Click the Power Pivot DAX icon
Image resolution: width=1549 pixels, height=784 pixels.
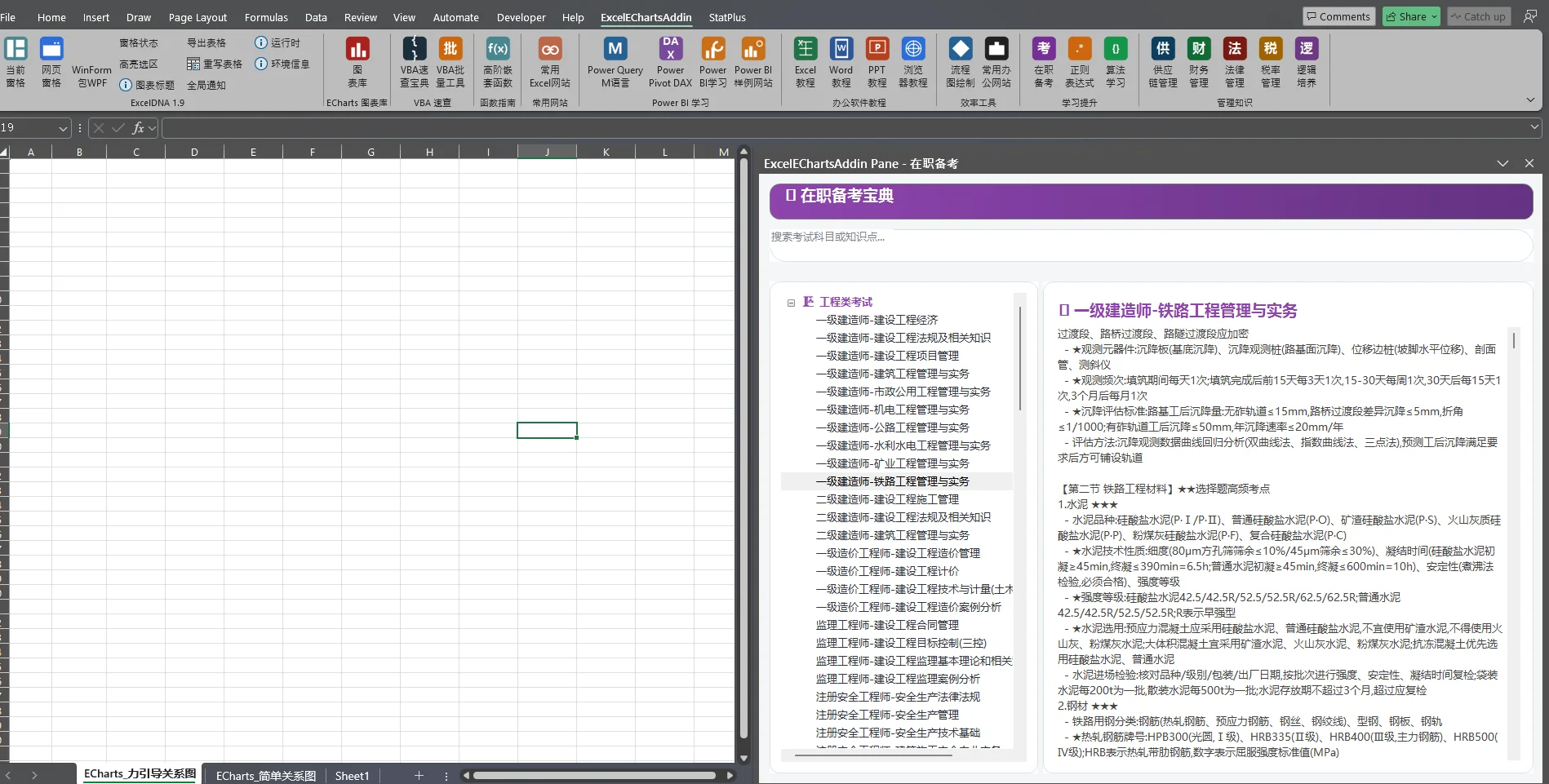(x=670, y=48)
